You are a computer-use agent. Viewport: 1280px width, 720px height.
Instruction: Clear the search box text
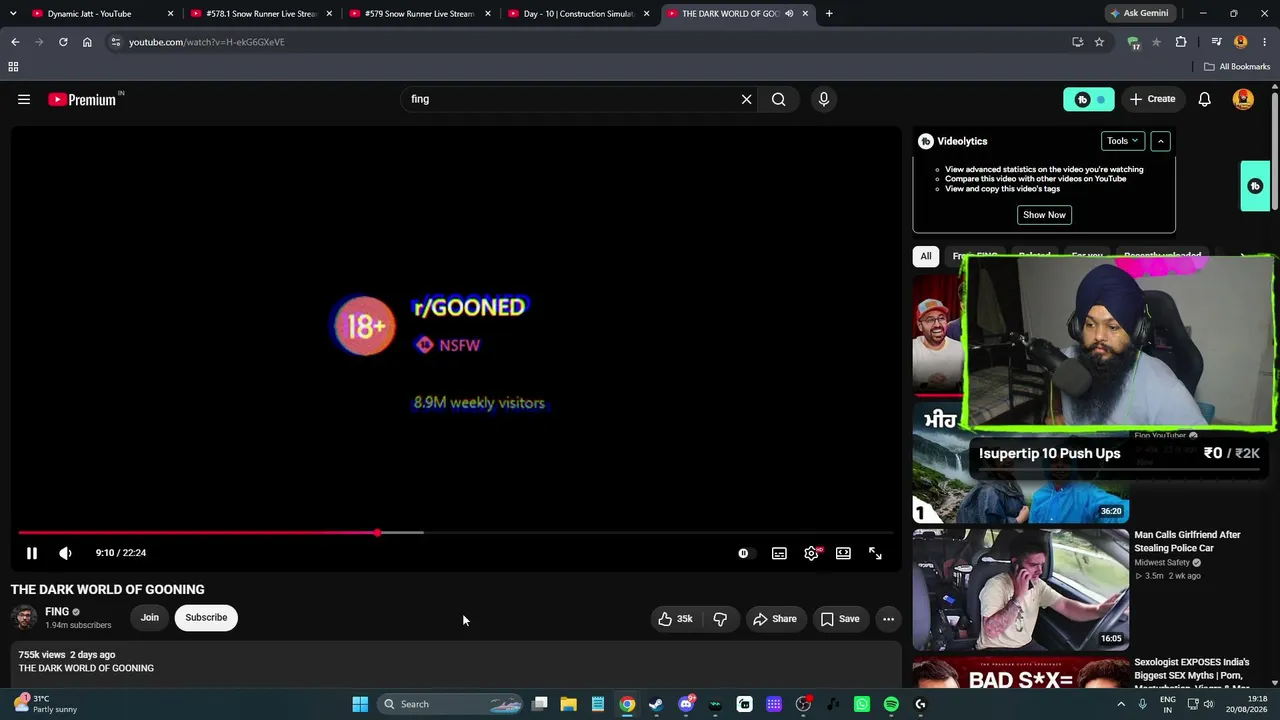tap(746, 99)
